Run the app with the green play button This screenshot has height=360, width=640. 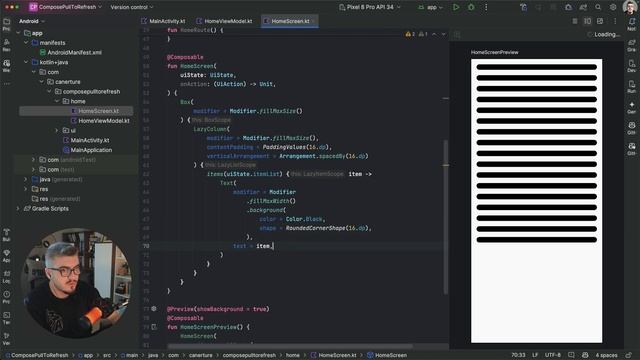coord(456,7)
